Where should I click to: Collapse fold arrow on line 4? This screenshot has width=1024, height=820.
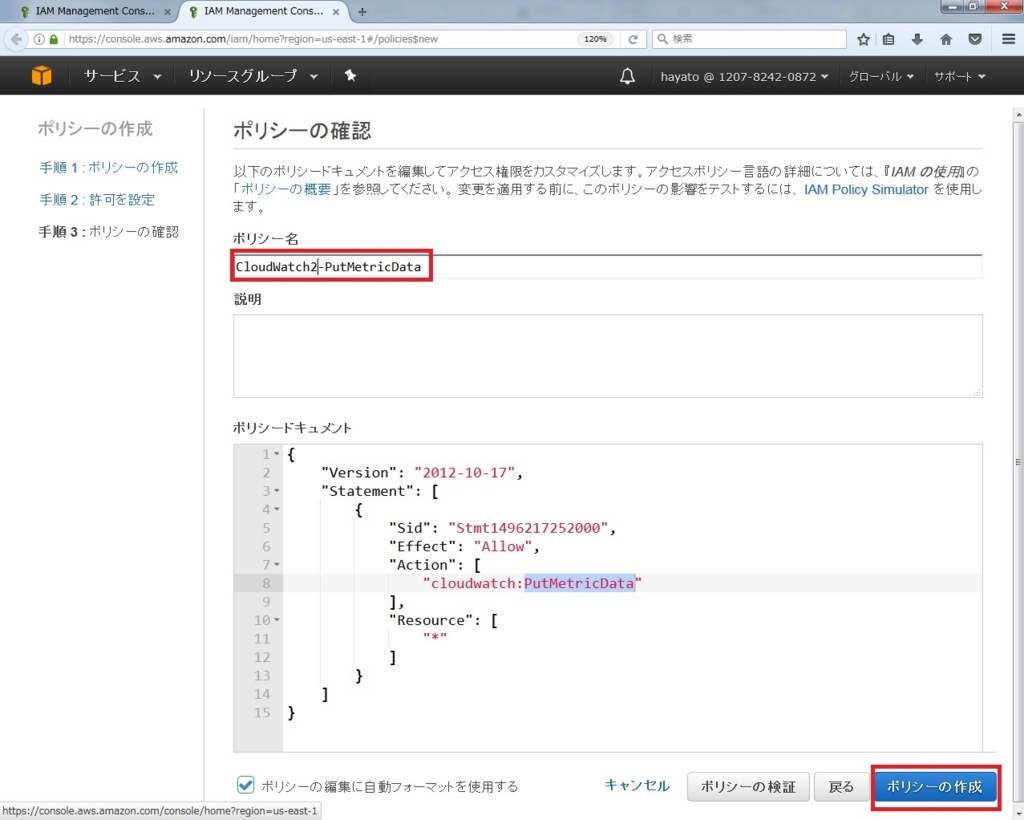tap(277, 509)
